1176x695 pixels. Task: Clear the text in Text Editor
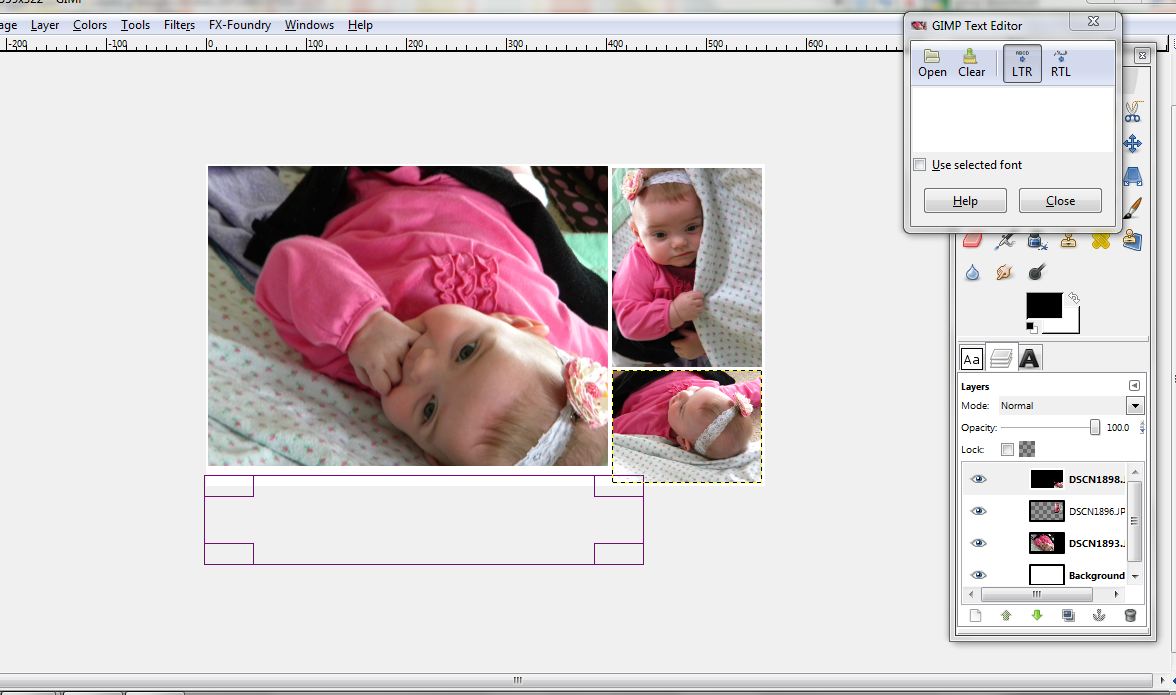coord(971,64)
